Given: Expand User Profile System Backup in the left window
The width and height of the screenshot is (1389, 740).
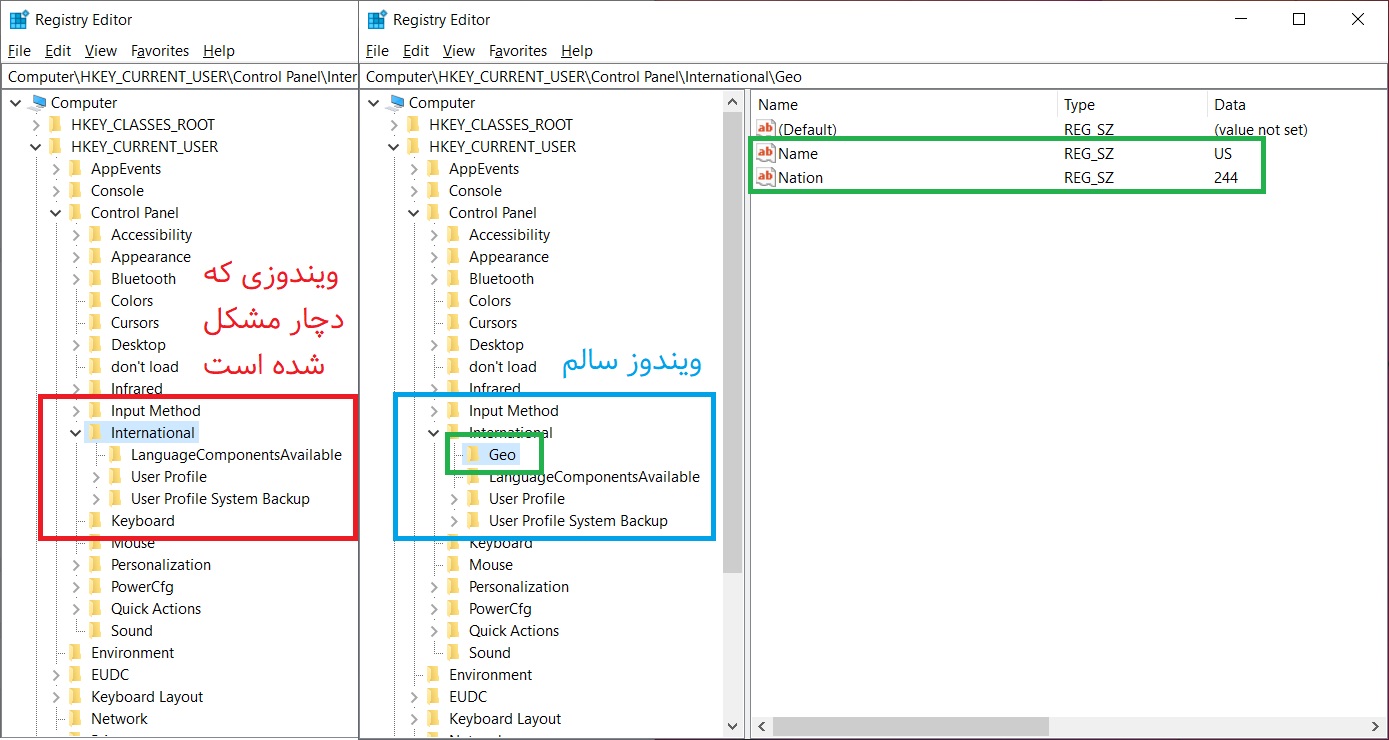Looking at the screenshot, I should coord(96,499).
